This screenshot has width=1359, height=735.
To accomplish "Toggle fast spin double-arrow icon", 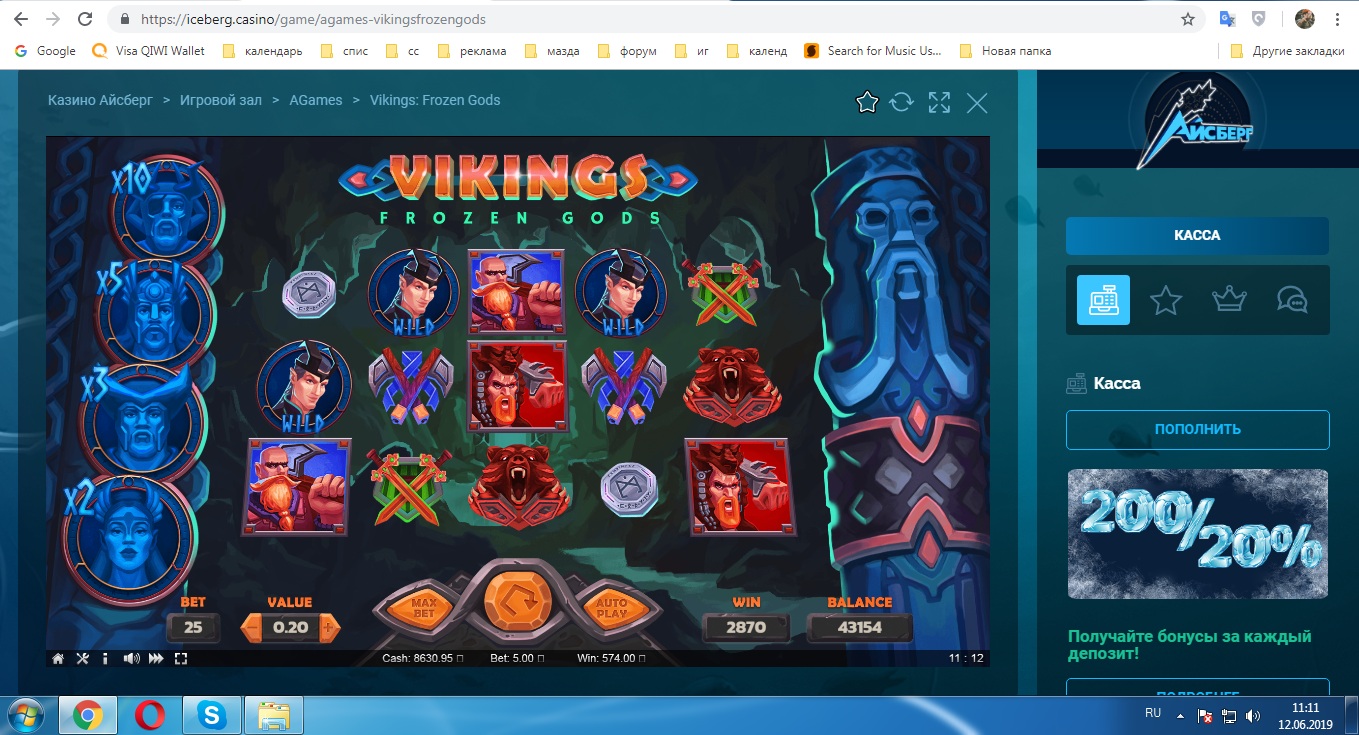I will (x=156, y=658).
